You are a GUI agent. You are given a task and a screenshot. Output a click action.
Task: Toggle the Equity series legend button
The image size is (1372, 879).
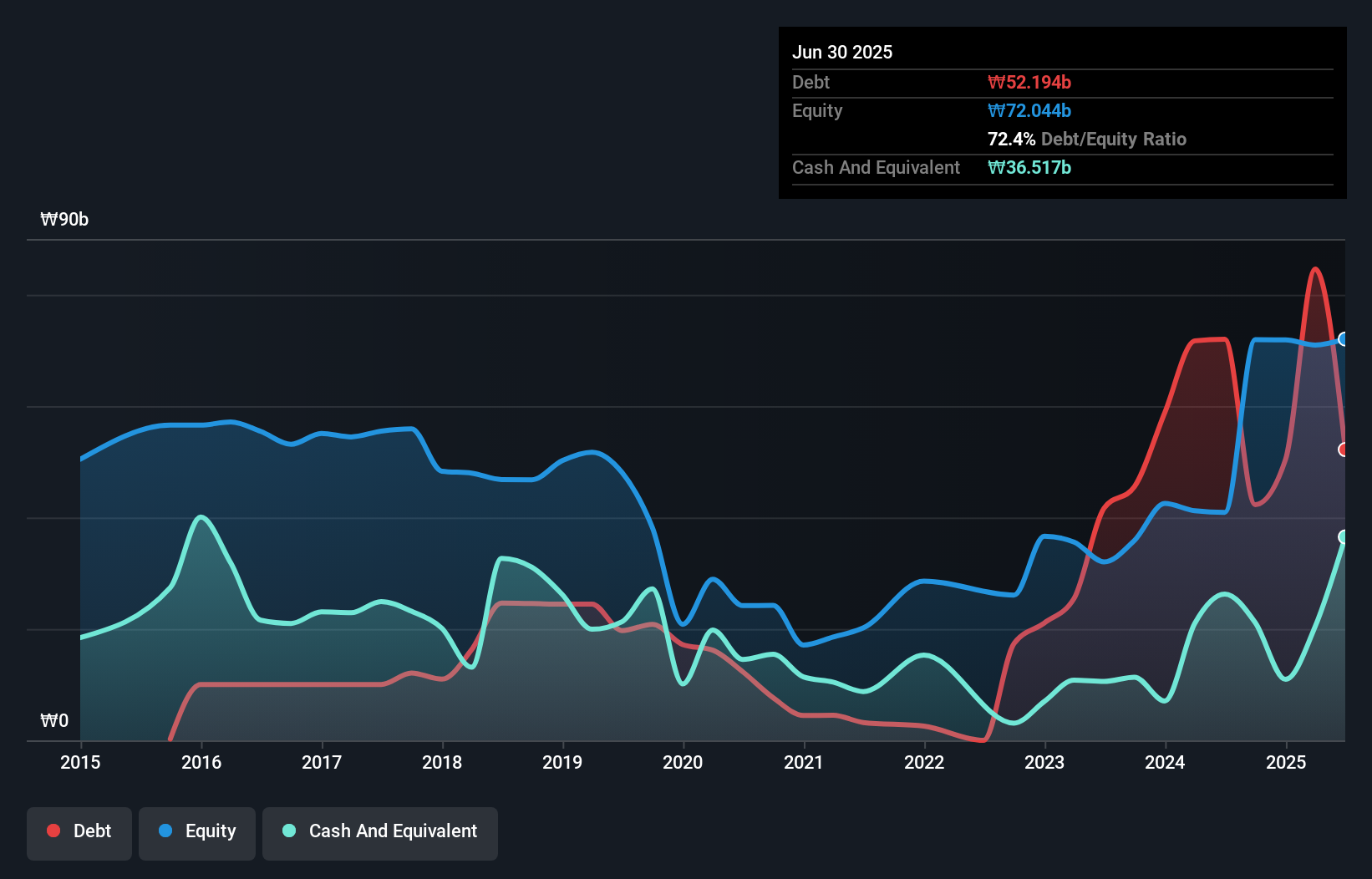197,831
